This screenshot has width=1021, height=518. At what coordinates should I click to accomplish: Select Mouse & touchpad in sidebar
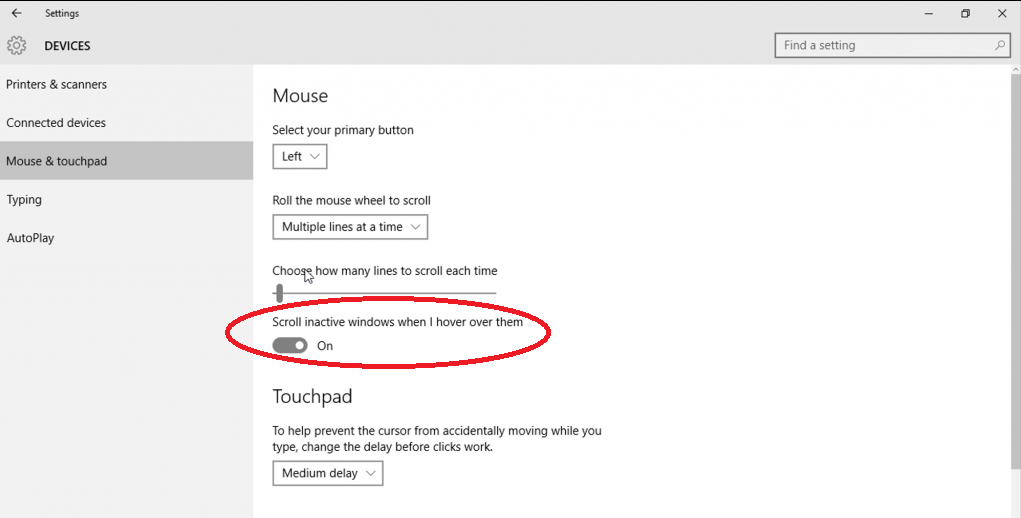click(57, 161)
